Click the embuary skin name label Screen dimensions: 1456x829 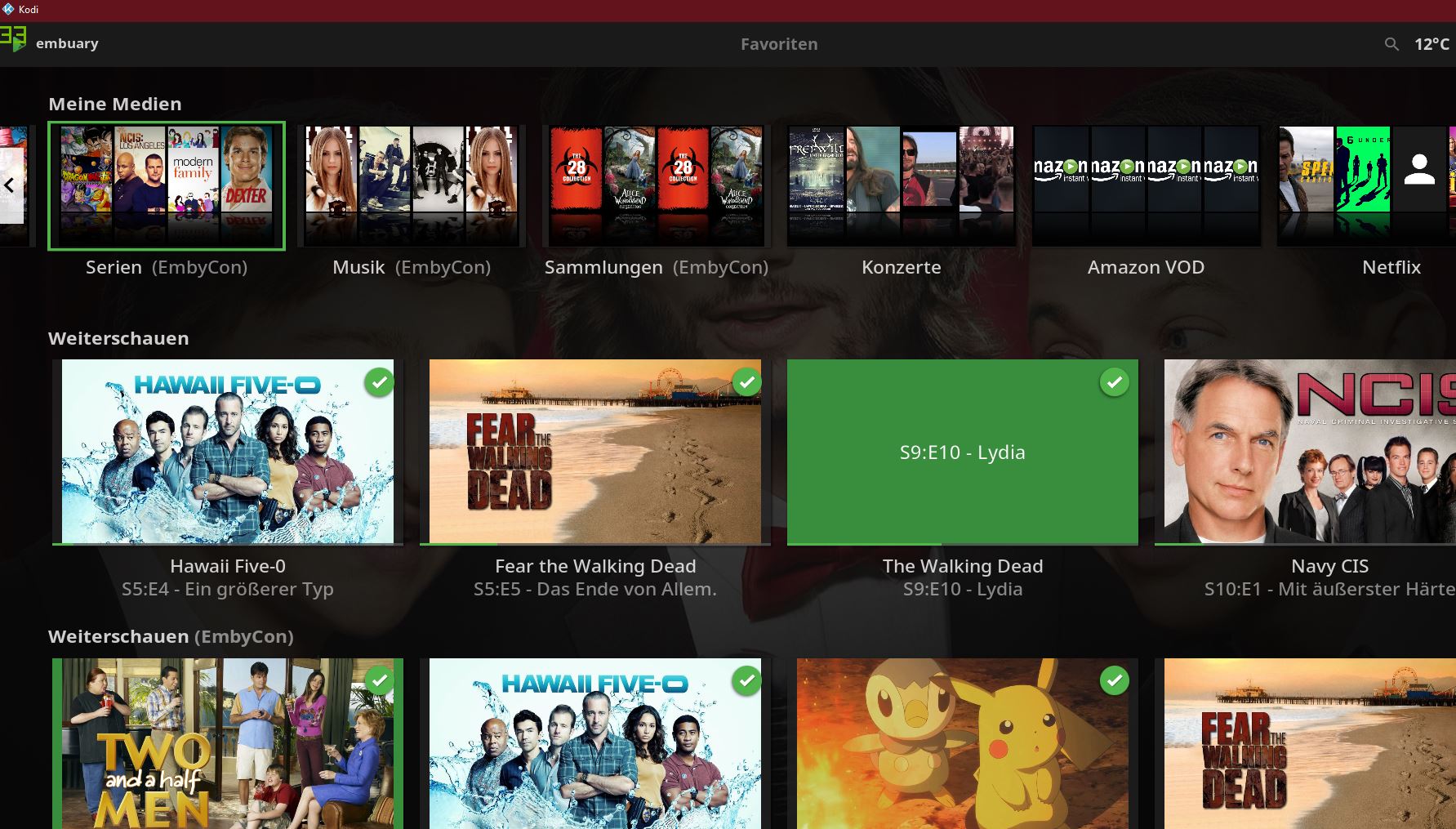tap(67, 43)
